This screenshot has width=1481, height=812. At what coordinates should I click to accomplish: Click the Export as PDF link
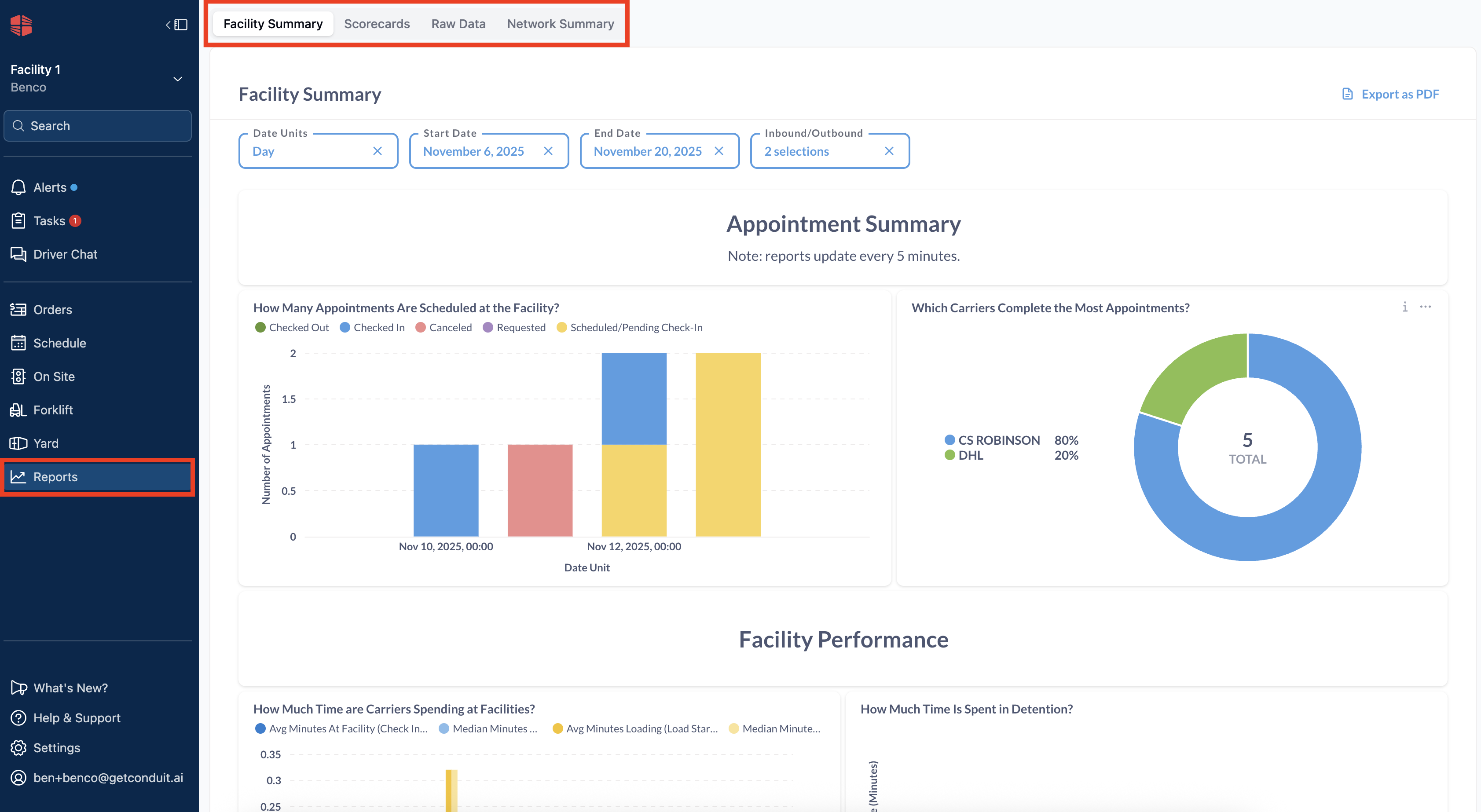[x=1391, y=94]
